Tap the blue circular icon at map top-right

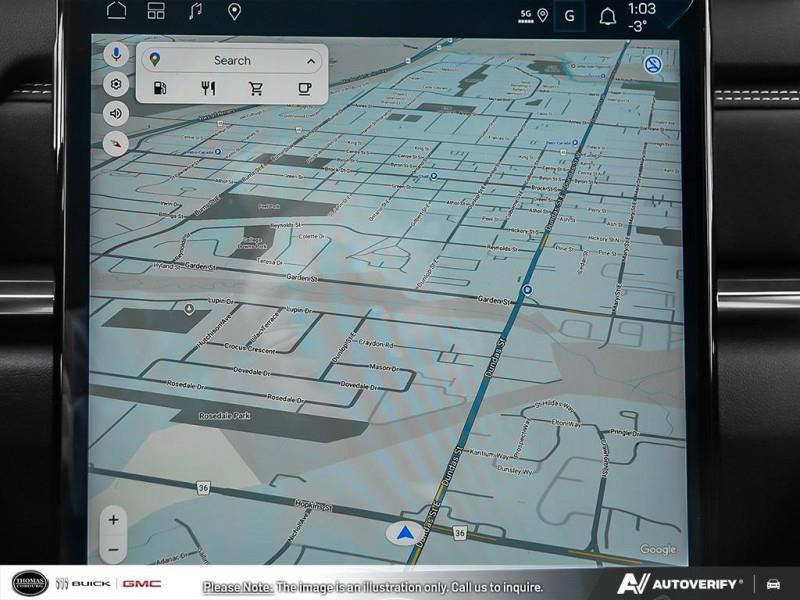pos(653,65)
